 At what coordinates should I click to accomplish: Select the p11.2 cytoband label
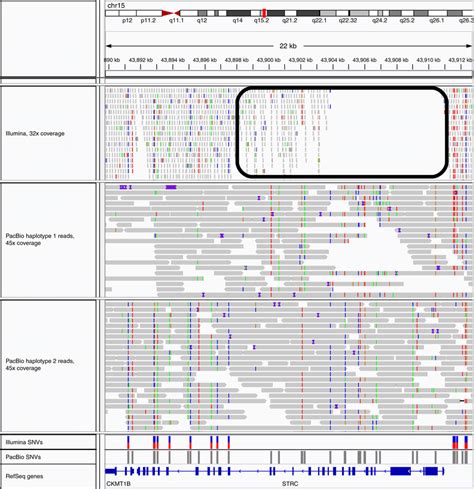tap(148, 20)
